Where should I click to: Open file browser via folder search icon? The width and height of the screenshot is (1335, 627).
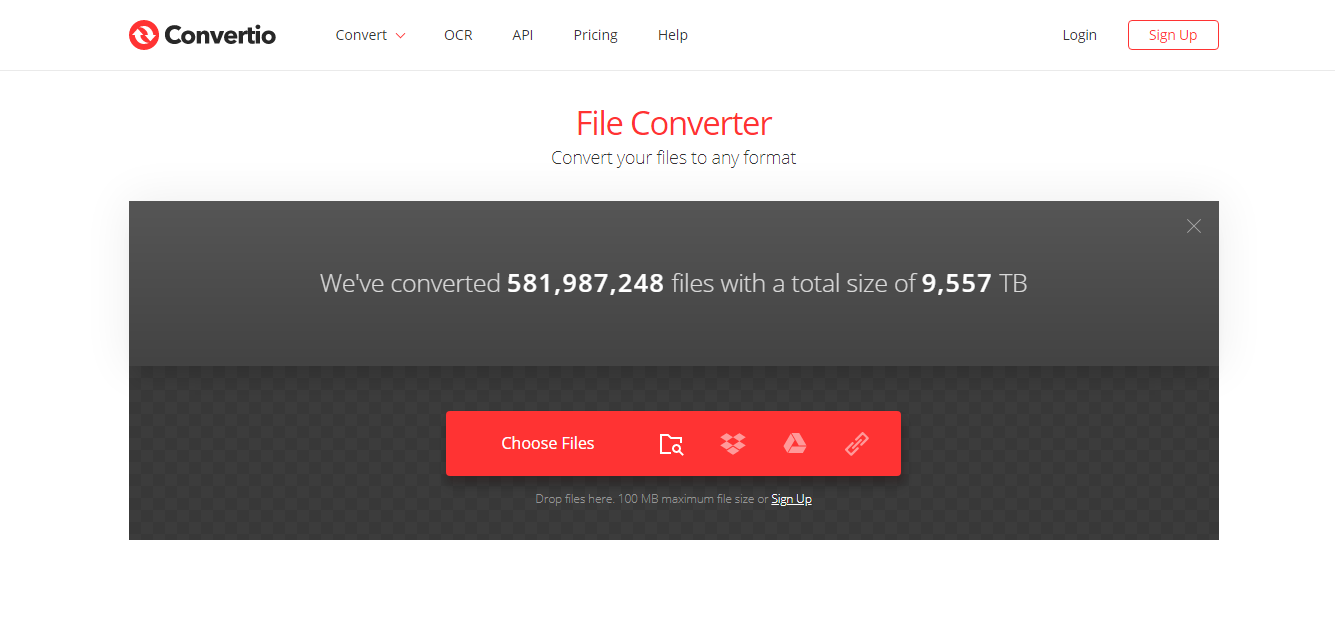pos(671,444)
